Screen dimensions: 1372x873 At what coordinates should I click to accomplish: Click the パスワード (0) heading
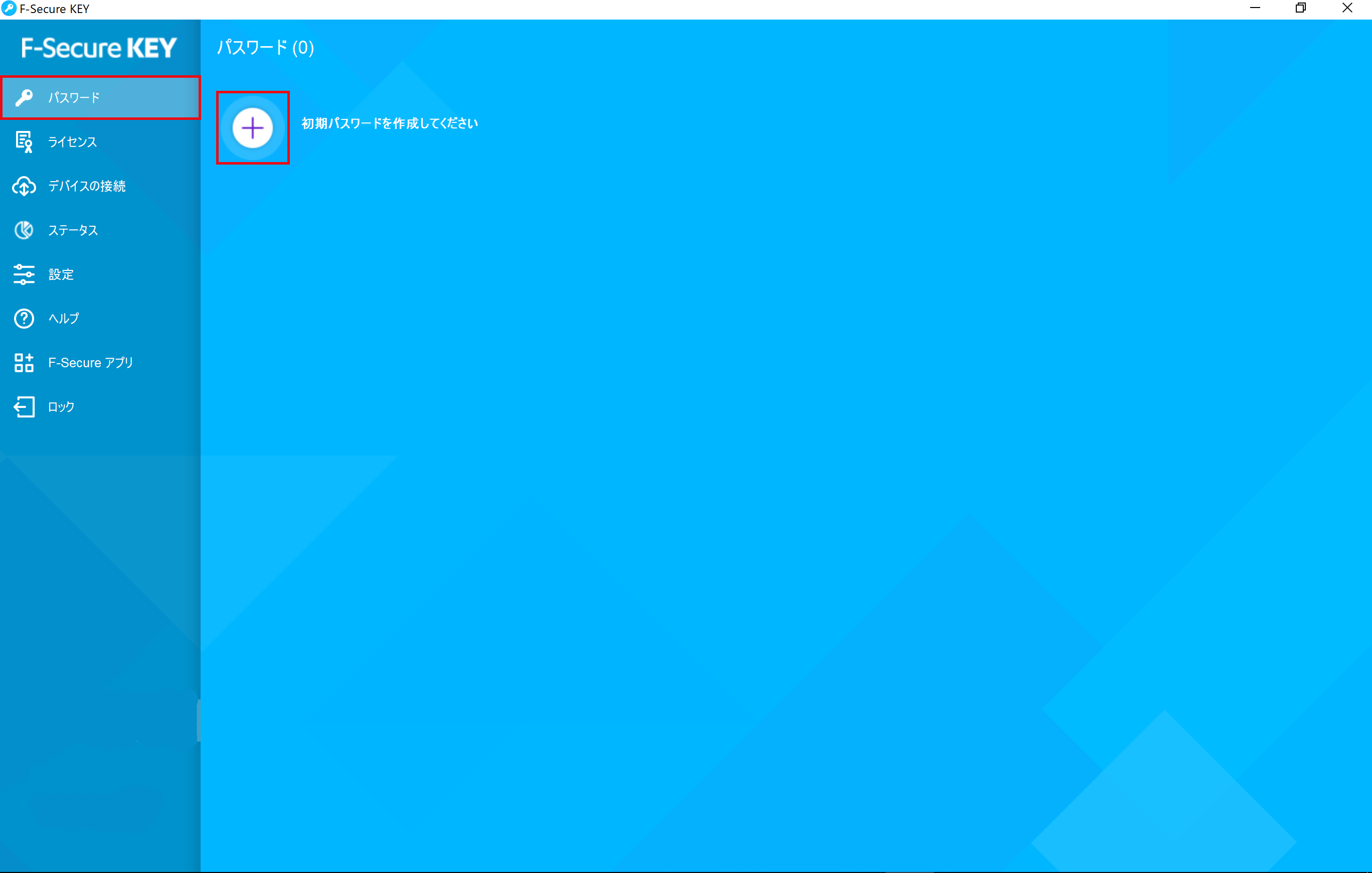click(265, 47)
